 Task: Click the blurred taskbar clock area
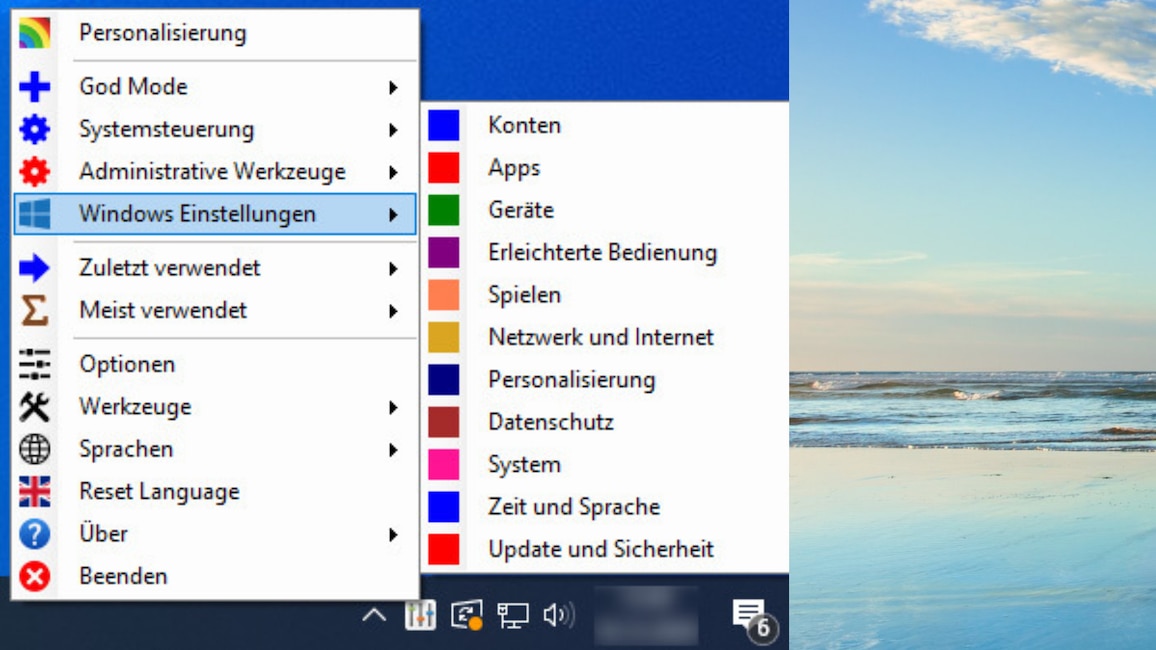pos(647,615)
